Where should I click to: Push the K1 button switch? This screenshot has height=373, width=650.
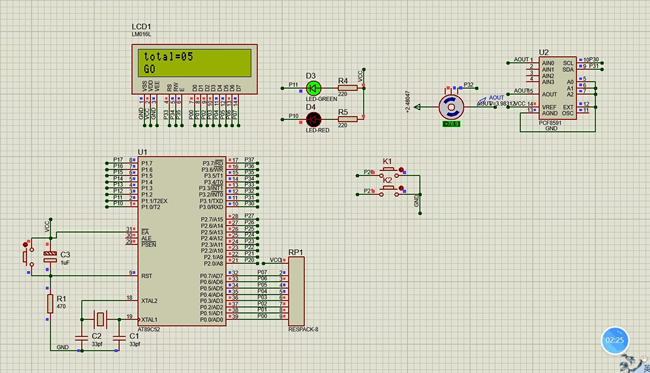pos(388,171)
